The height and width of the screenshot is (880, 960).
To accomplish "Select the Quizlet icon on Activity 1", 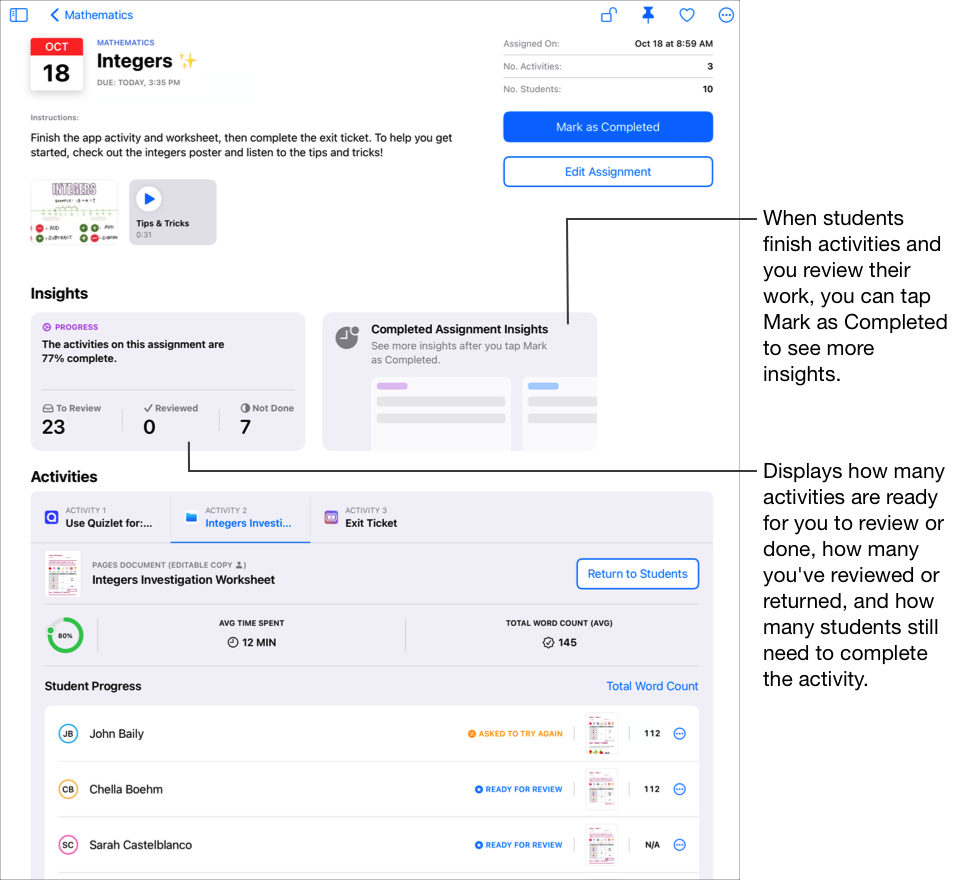I will 51,517.
